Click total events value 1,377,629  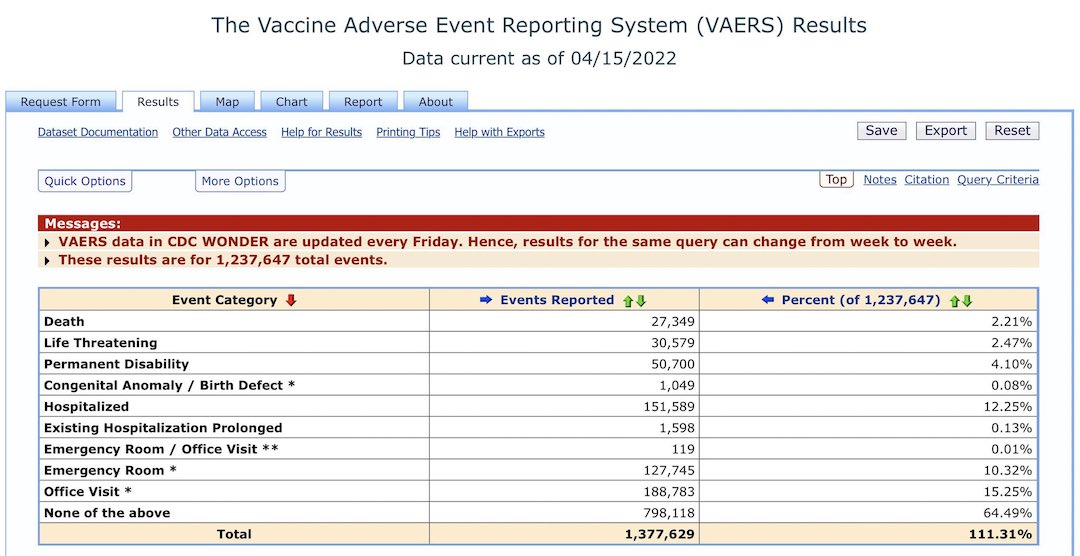pos(659,535)
